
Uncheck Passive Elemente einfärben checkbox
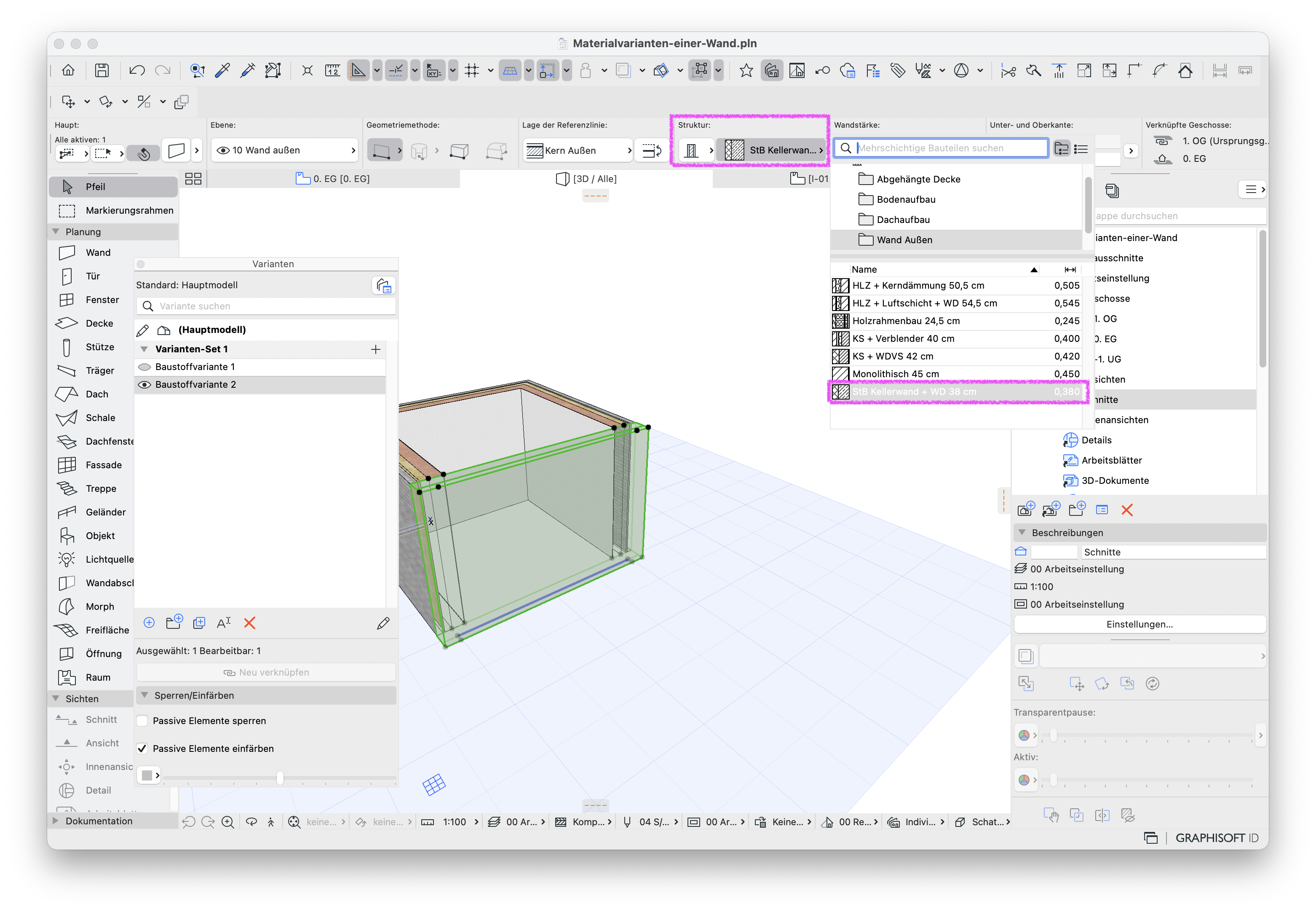[142, 748]
